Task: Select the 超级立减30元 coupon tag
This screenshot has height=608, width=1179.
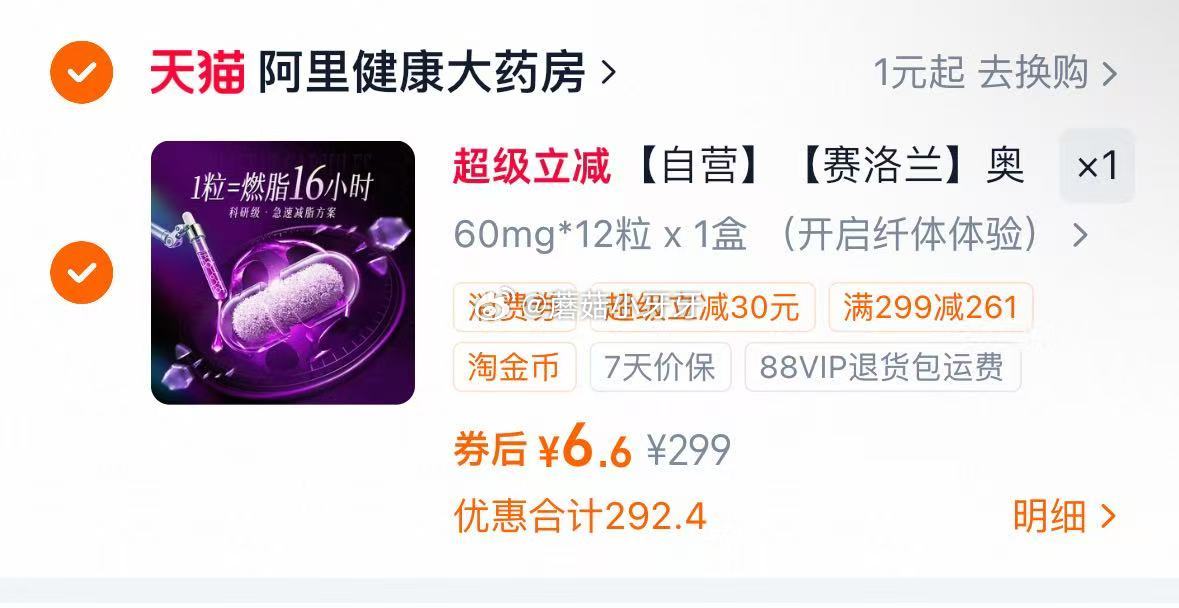Action: click(x=702, y=307)
